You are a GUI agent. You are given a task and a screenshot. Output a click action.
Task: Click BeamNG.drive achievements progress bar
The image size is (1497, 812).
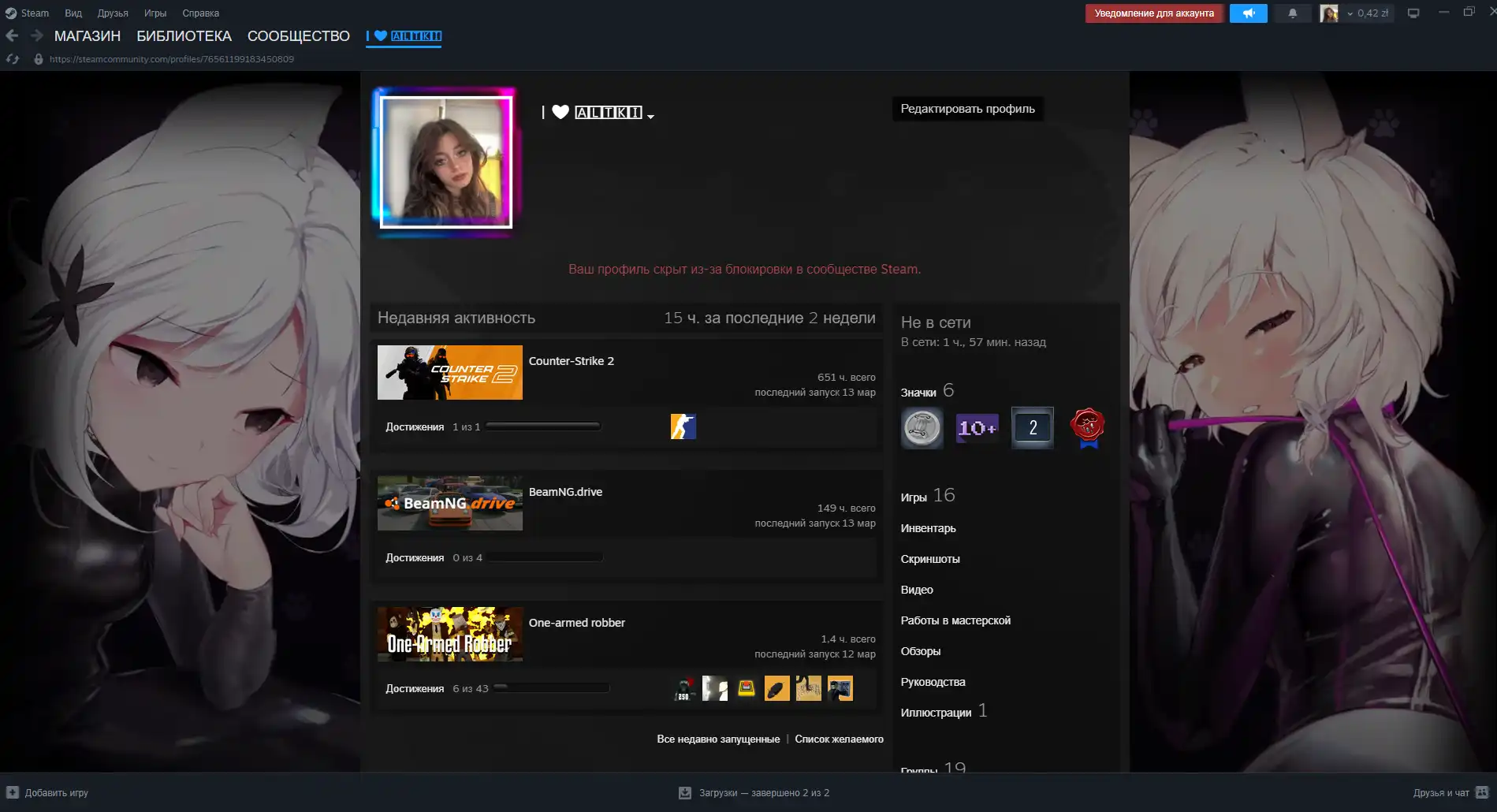tap(546, 557)
